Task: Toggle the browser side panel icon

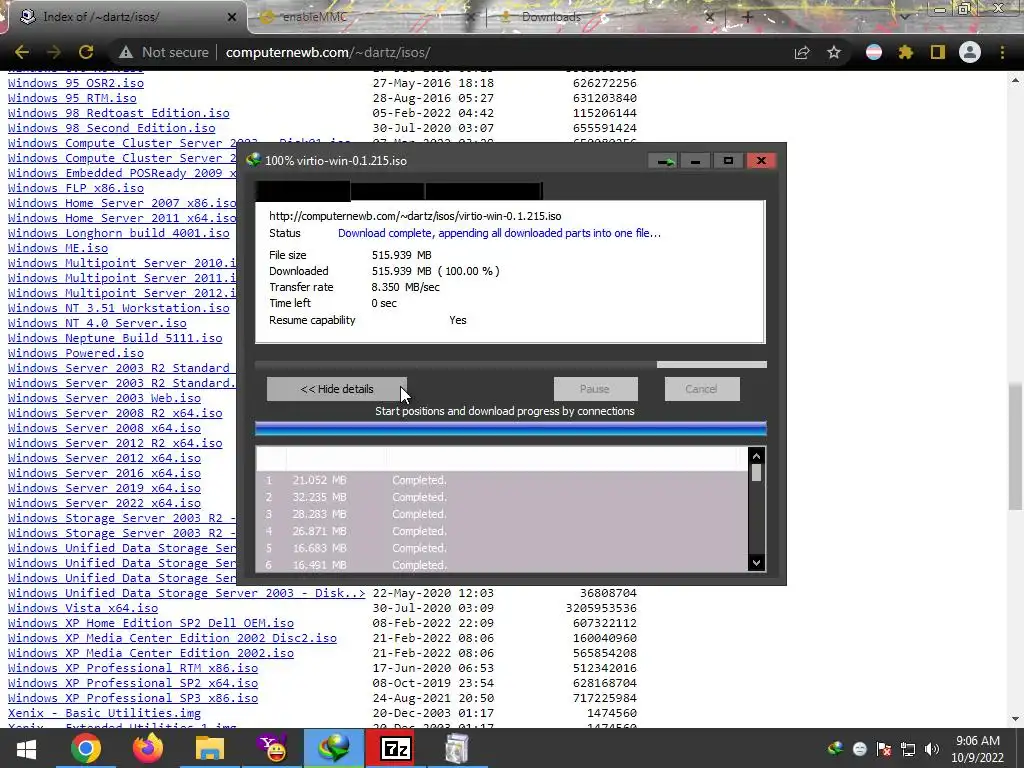Action: coord(938,52)
